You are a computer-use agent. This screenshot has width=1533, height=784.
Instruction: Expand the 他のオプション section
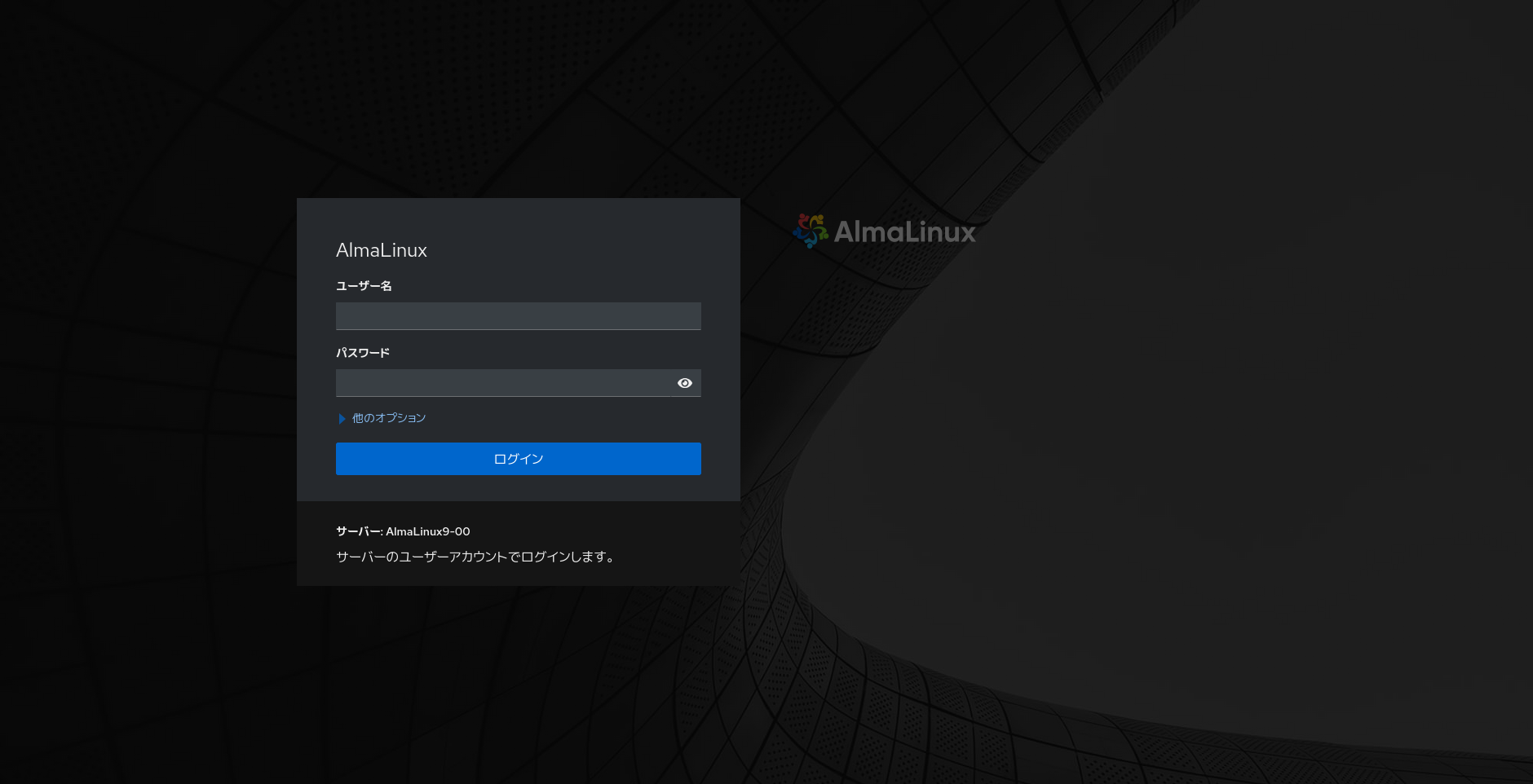pyautogui.click(x=382, y=418)
